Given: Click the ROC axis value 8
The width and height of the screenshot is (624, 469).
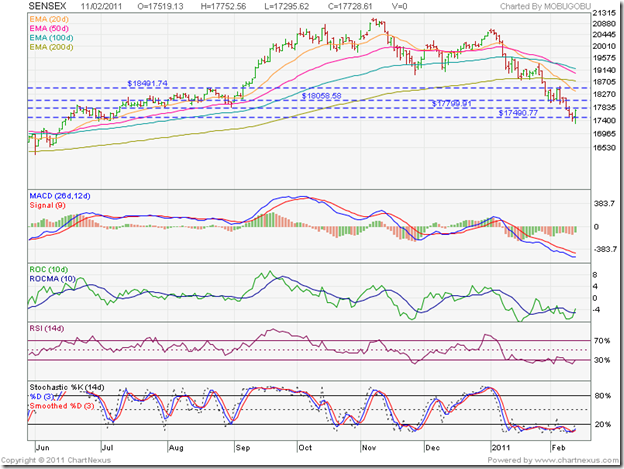Looking at the screenshot, I should pyautogui.click(x=595, y=274).
